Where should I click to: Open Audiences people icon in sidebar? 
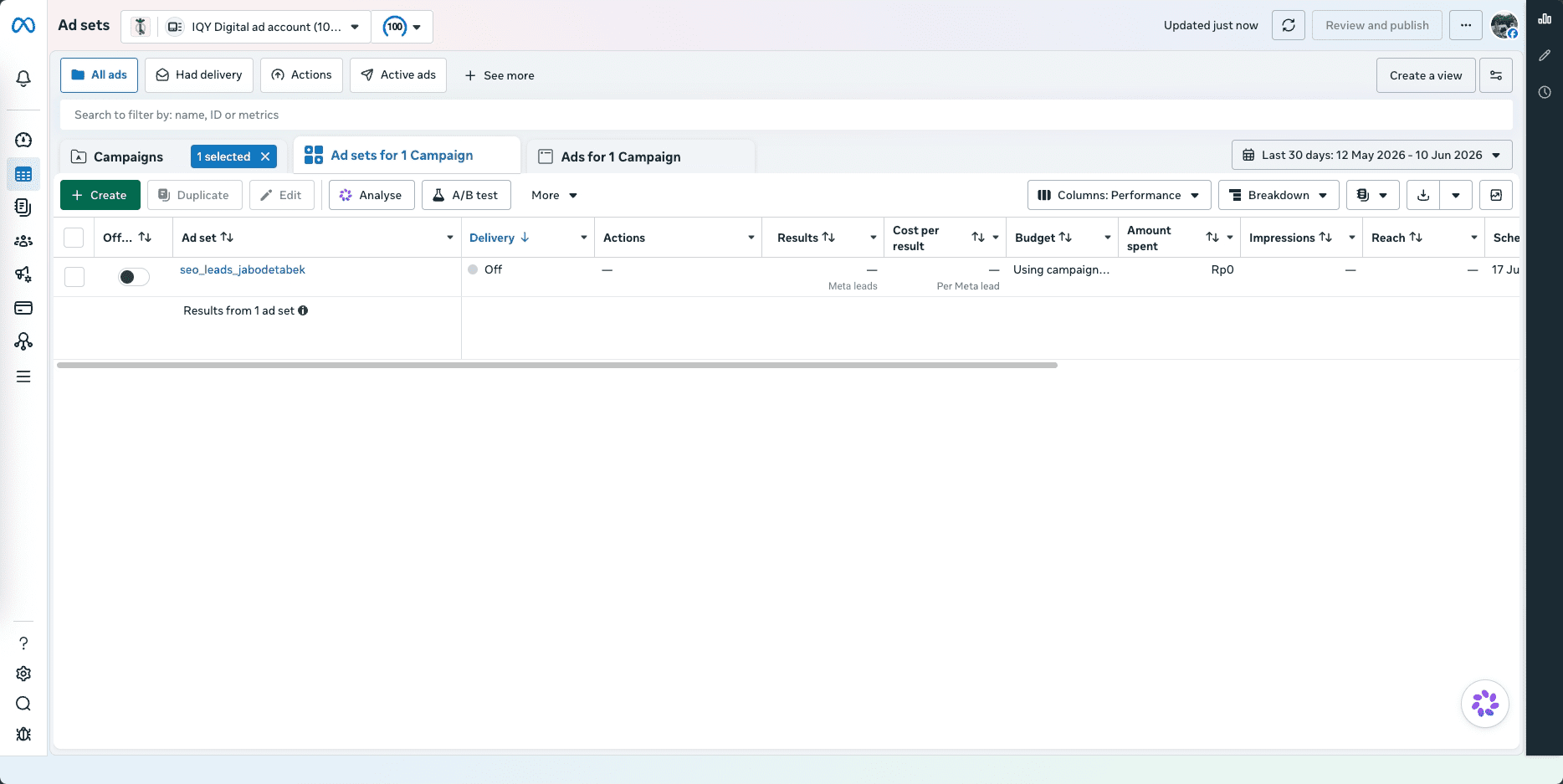coord(23,241)
